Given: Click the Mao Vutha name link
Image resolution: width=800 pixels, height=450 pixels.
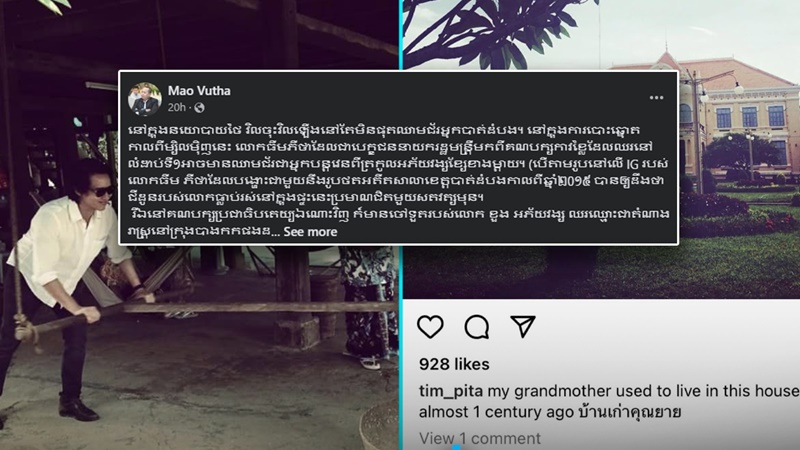Looking at the screenshot, I should (x=199, y=91).
